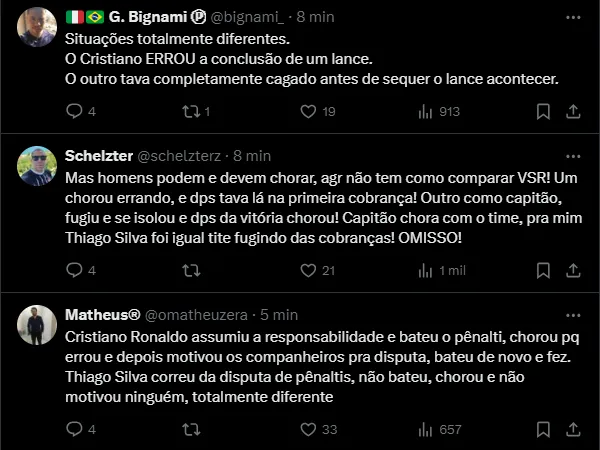Open more options on Matheus's tweet

tap(573, 314)
